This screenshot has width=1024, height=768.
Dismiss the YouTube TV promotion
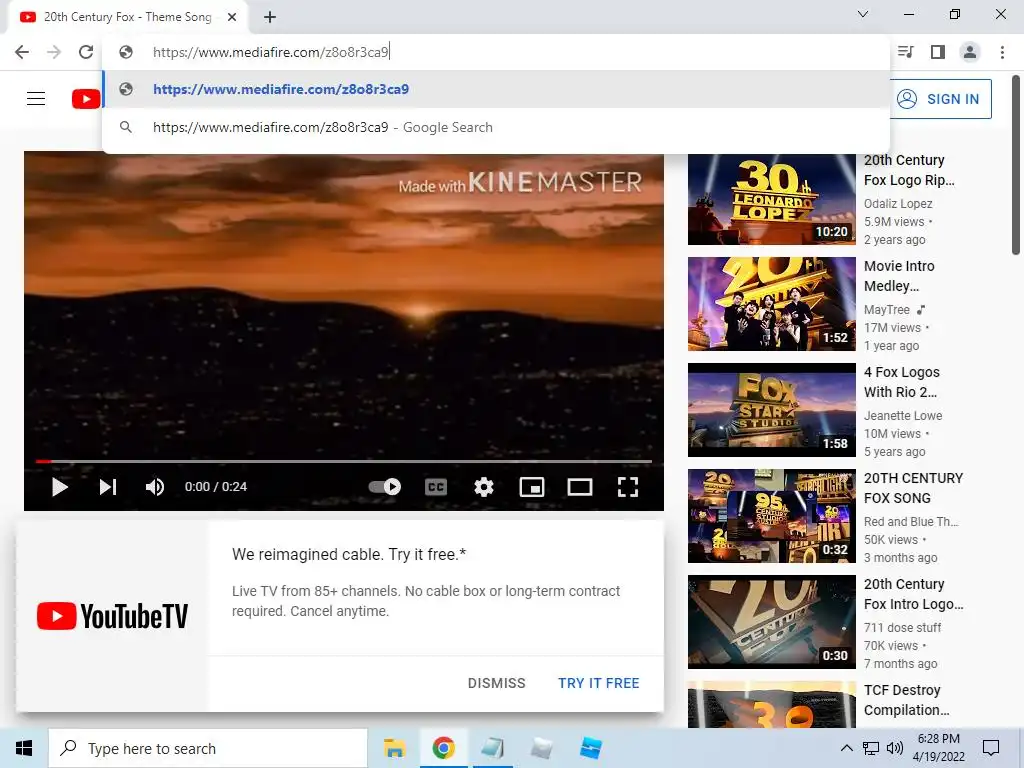496,683
